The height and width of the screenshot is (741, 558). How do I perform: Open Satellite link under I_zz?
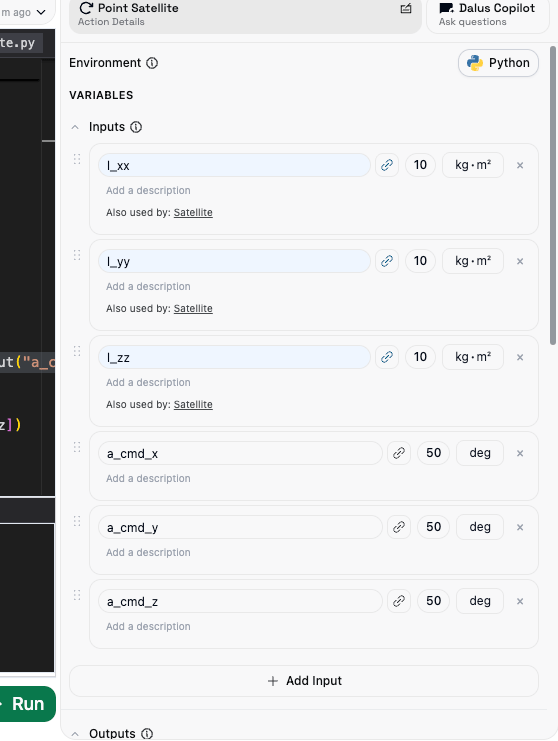click(193, 405)
